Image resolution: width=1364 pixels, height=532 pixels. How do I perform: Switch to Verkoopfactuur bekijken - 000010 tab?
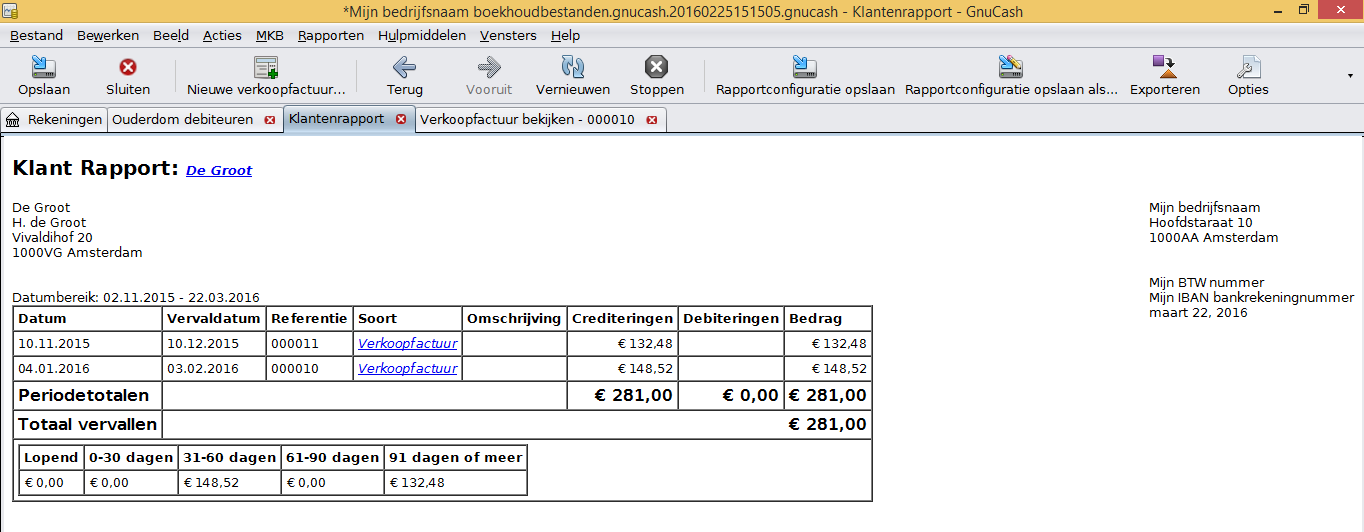point(527,120)
